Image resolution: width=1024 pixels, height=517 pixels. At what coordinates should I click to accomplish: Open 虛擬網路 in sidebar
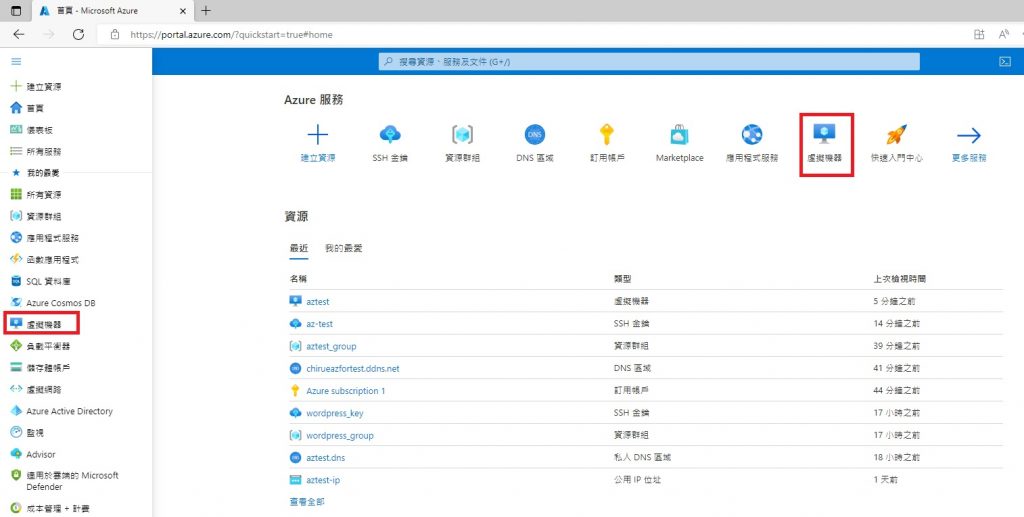click(x=44, y=389)
